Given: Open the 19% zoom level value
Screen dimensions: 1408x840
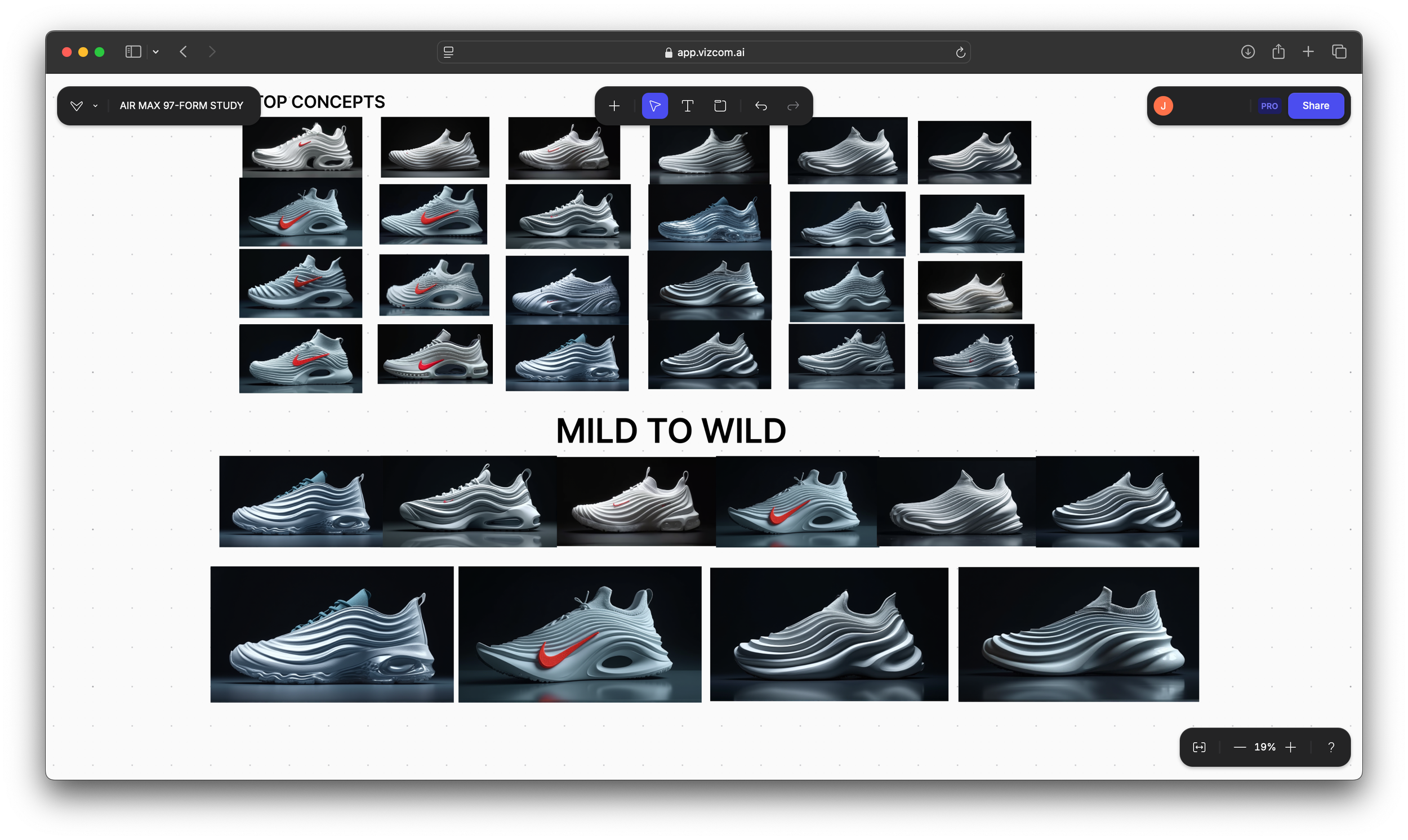Looking at the screenshot, I should pos(1264,747).
